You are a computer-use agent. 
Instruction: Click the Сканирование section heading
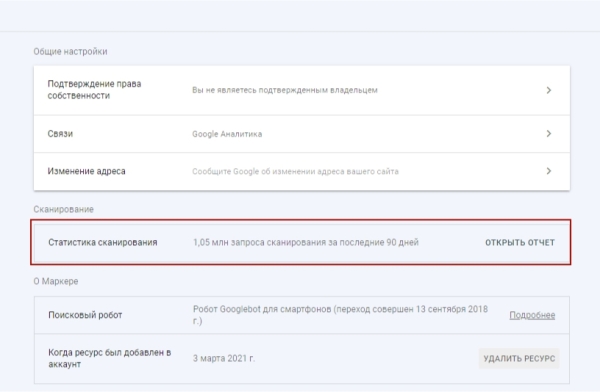click(63, 209)
